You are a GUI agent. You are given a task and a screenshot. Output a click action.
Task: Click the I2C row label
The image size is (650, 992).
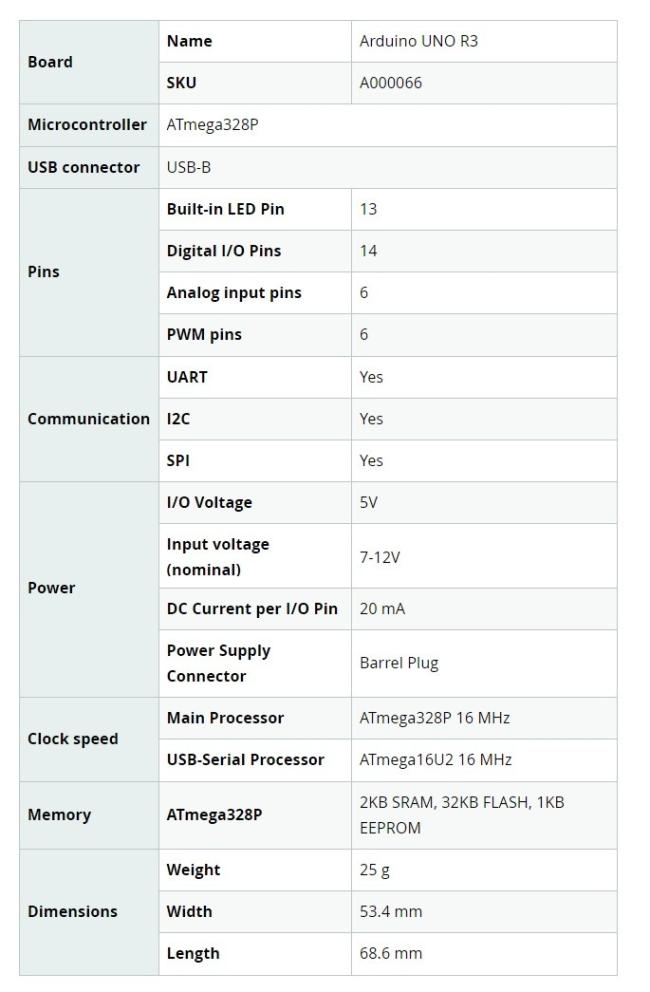click(178, 419)
